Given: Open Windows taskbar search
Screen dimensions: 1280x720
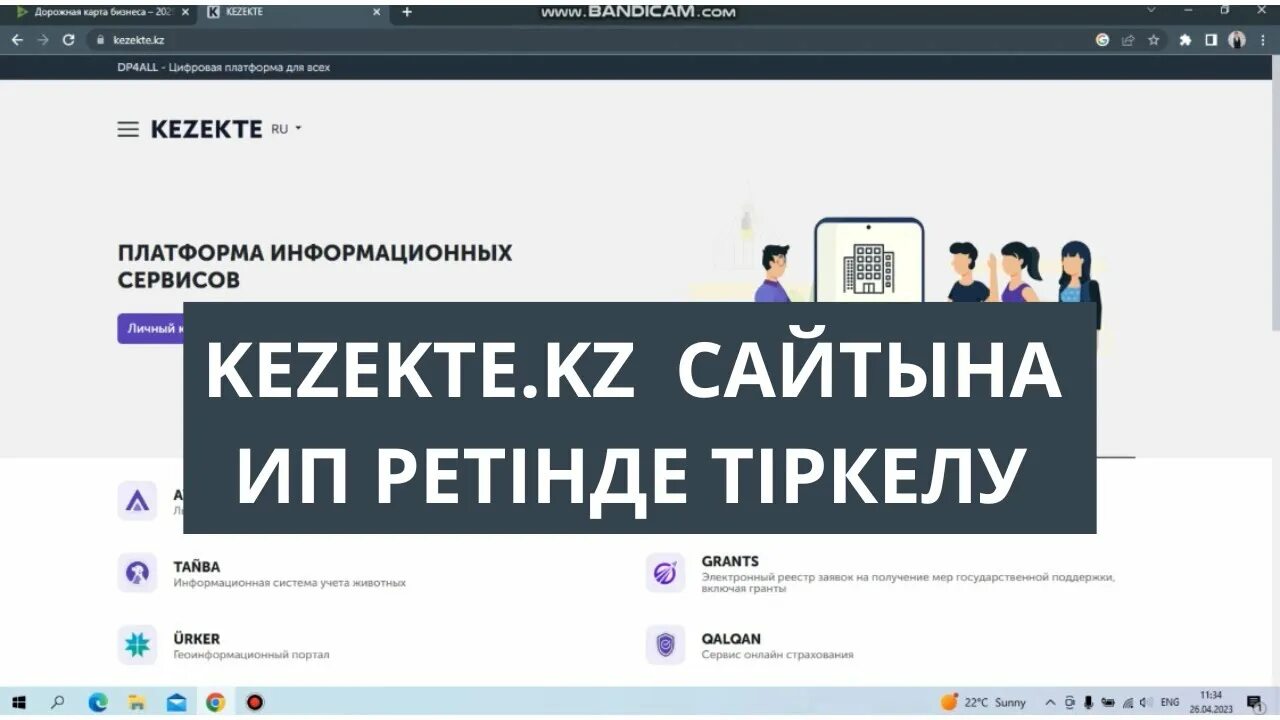Looking at the screenshot, I should [x=57, y=702].
